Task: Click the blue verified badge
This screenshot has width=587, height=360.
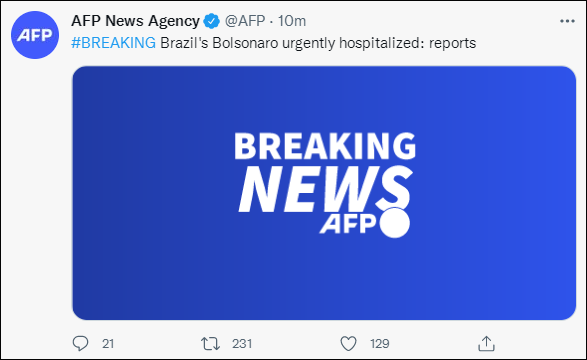Action: tap(211, 21)
